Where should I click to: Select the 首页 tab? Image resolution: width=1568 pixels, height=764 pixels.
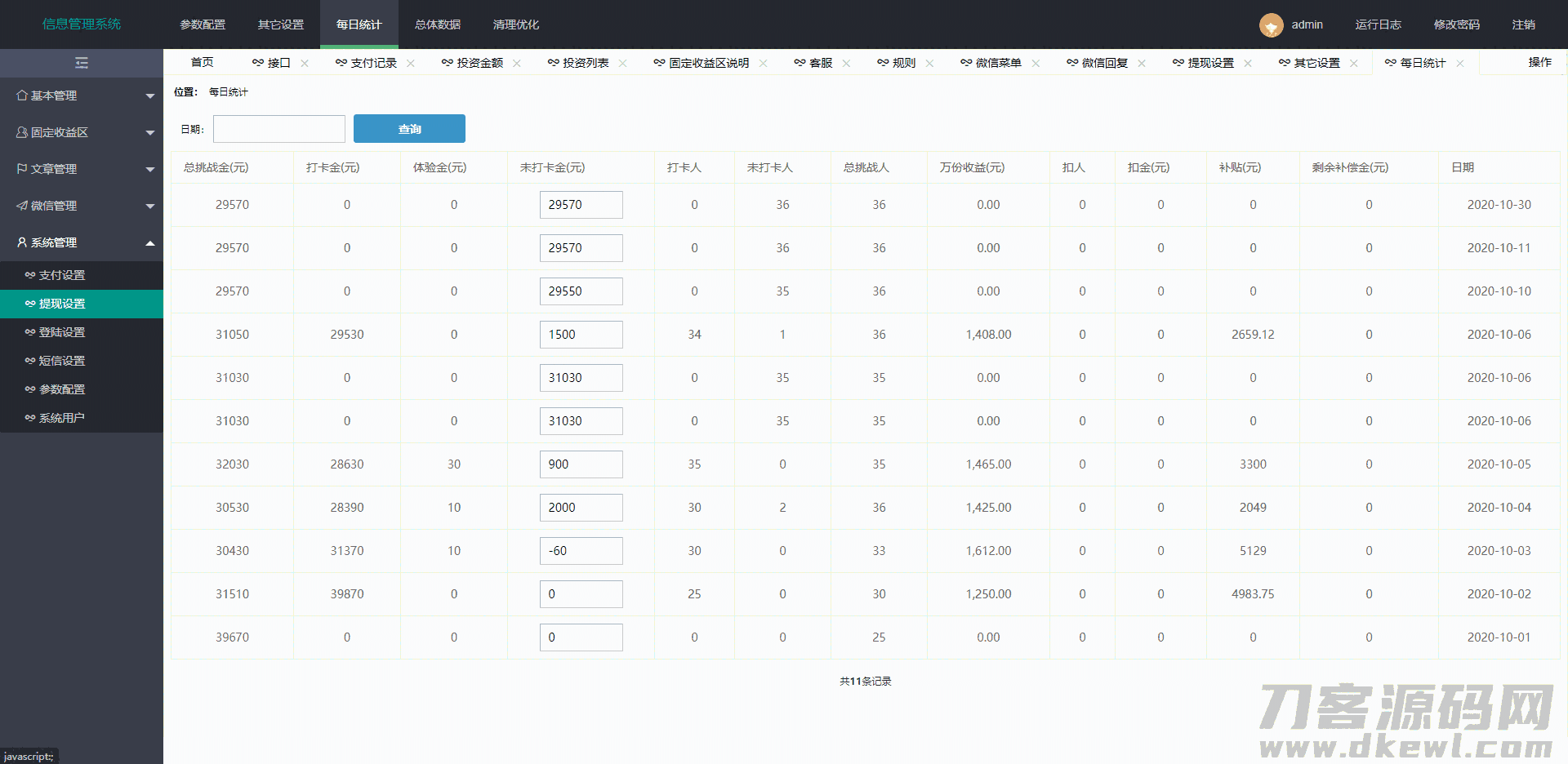point(202,63)
